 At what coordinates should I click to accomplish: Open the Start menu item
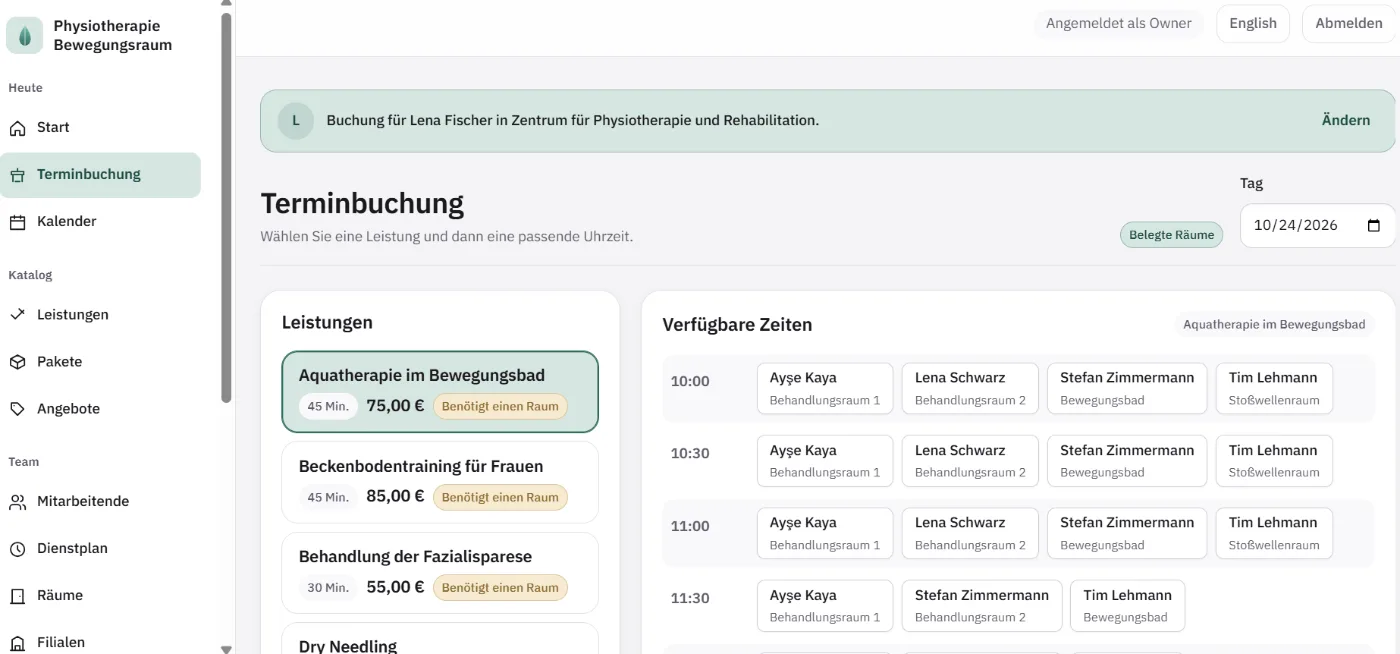(x=100, y=128)
